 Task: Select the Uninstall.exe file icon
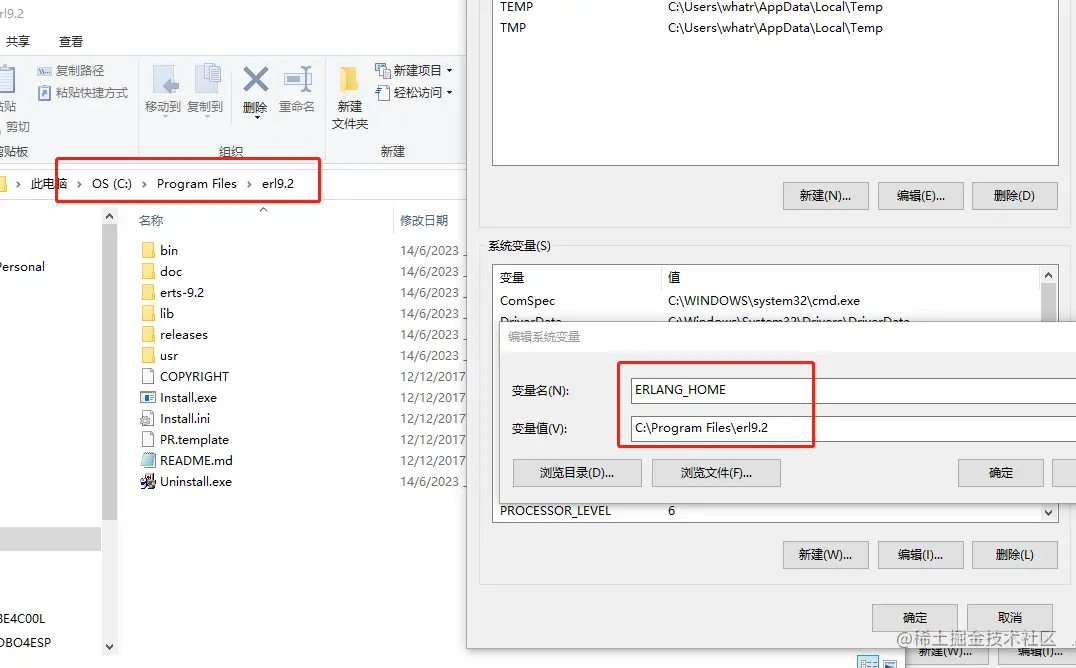pyautogui.click(x=148, y=482)
